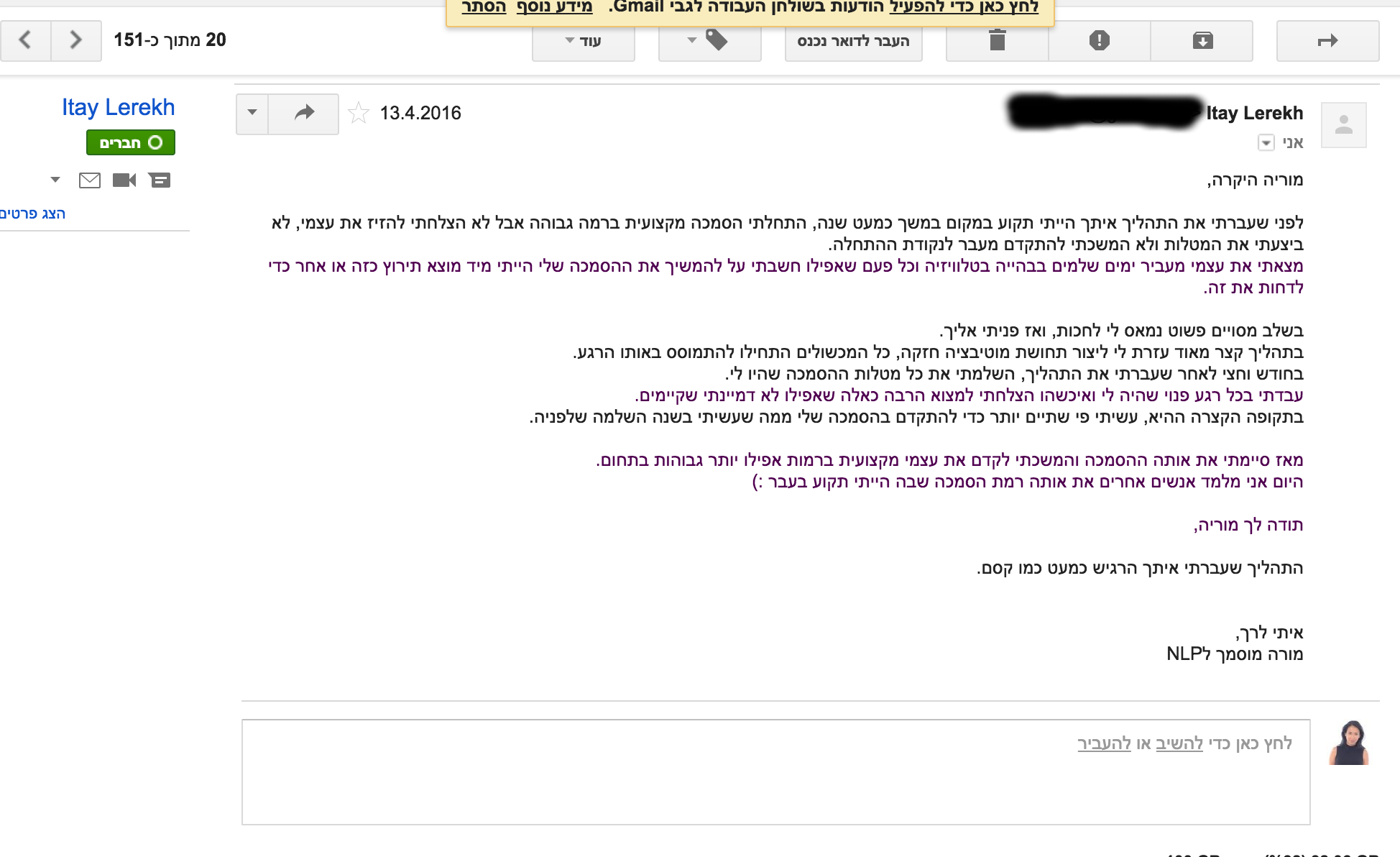This screenshot has height=857, width=1400.
Task: Click the reply arrow icon
Action: click(304, 113)
